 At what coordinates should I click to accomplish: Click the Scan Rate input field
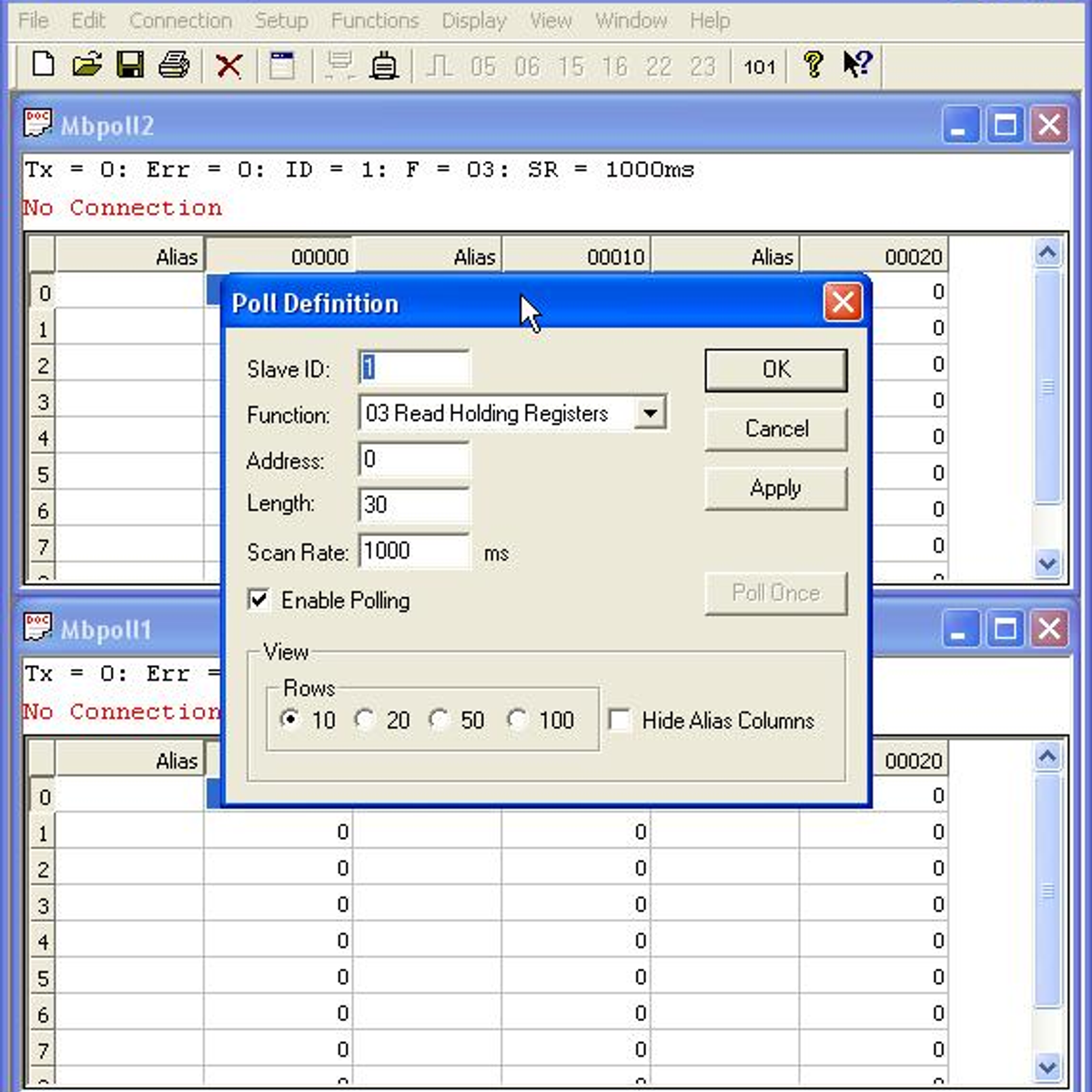coord(414,551)
